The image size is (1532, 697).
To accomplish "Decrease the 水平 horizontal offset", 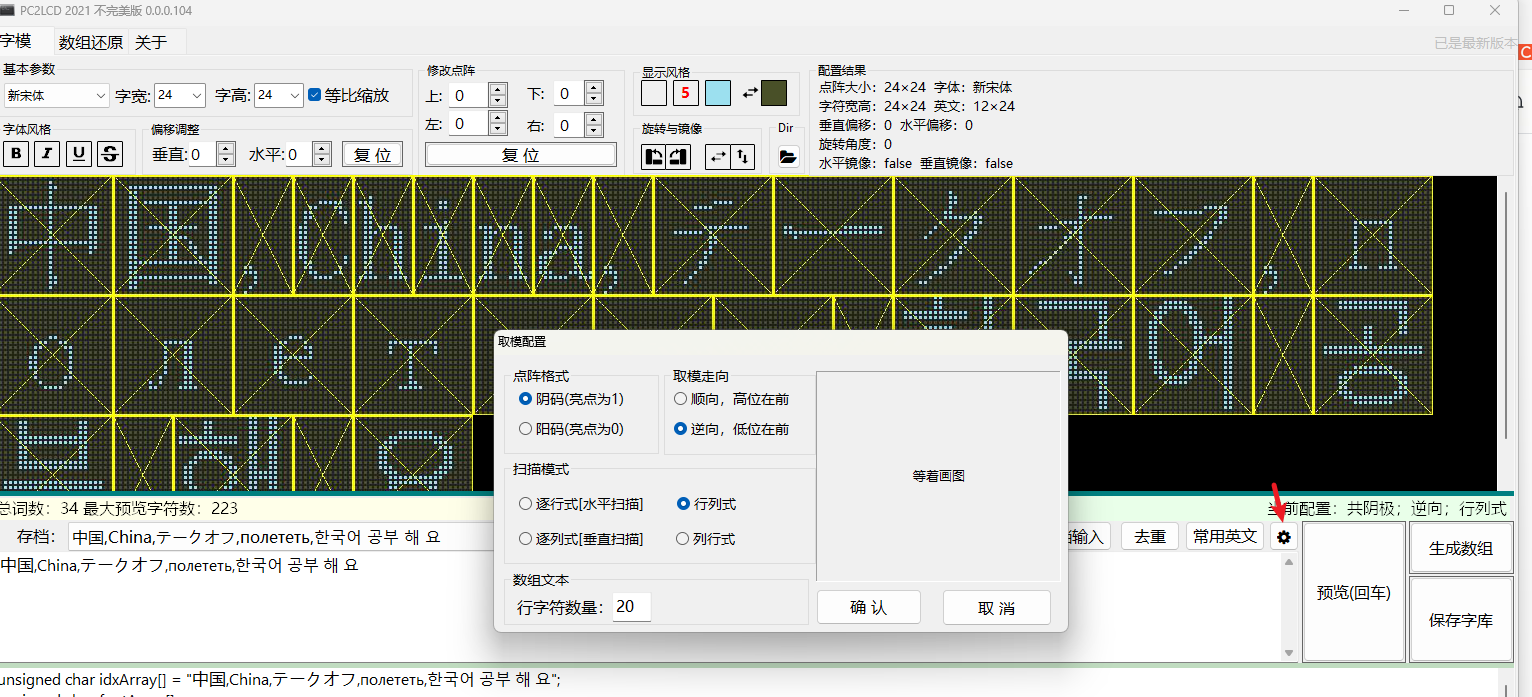I will pyautogui.click(x=321, y=161).
